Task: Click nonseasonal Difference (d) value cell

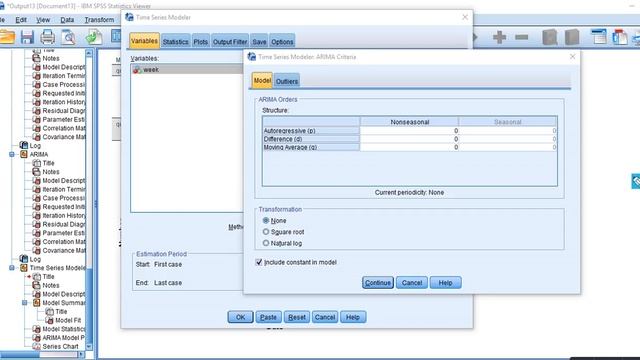Action: click(409, 139)
